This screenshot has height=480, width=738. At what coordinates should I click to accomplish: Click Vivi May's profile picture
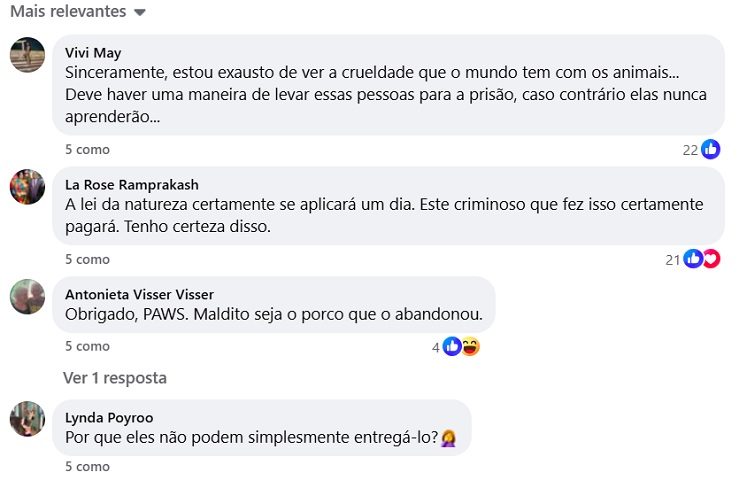pyautogui.click(x=27, y=55)
